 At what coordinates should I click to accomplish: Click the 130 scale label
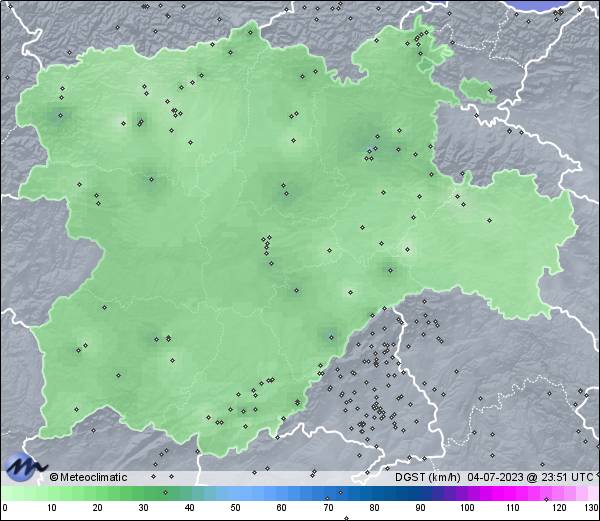coord(592,508)
